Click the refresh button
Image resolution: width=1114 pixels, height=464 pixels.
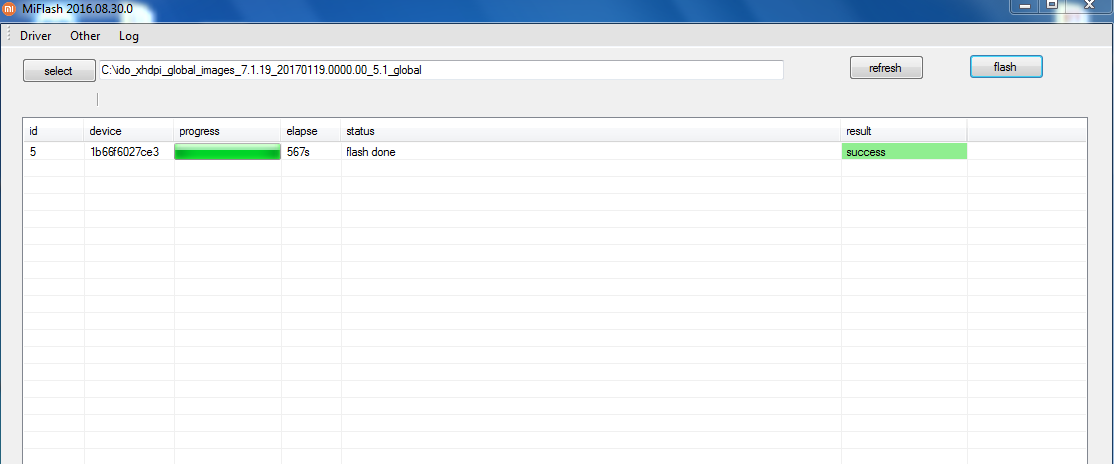tap(886, 68)
